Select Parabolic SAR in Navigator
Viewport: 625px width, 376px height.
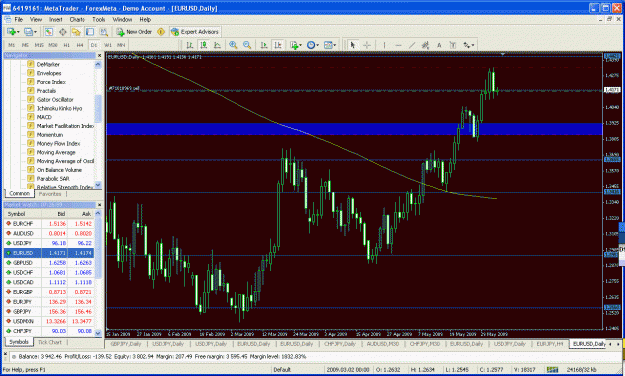click(x=53, y=178)
